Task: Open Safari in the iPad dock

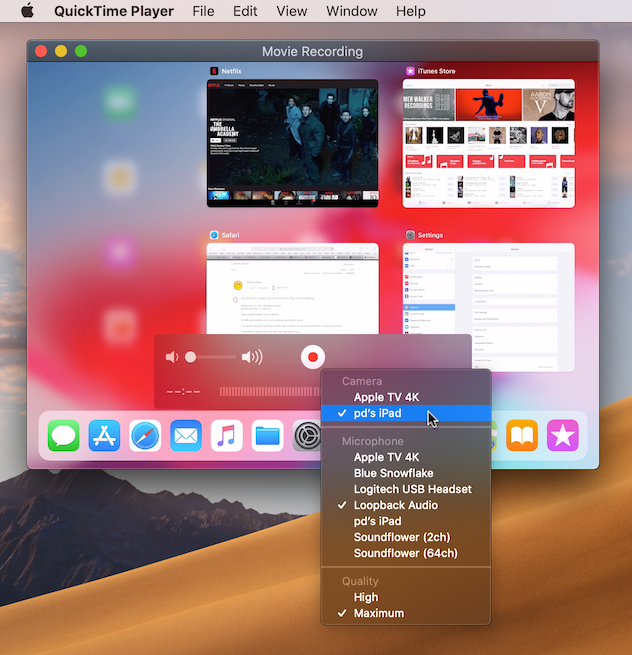Action: pyautogui.click(x=145, y=436)
